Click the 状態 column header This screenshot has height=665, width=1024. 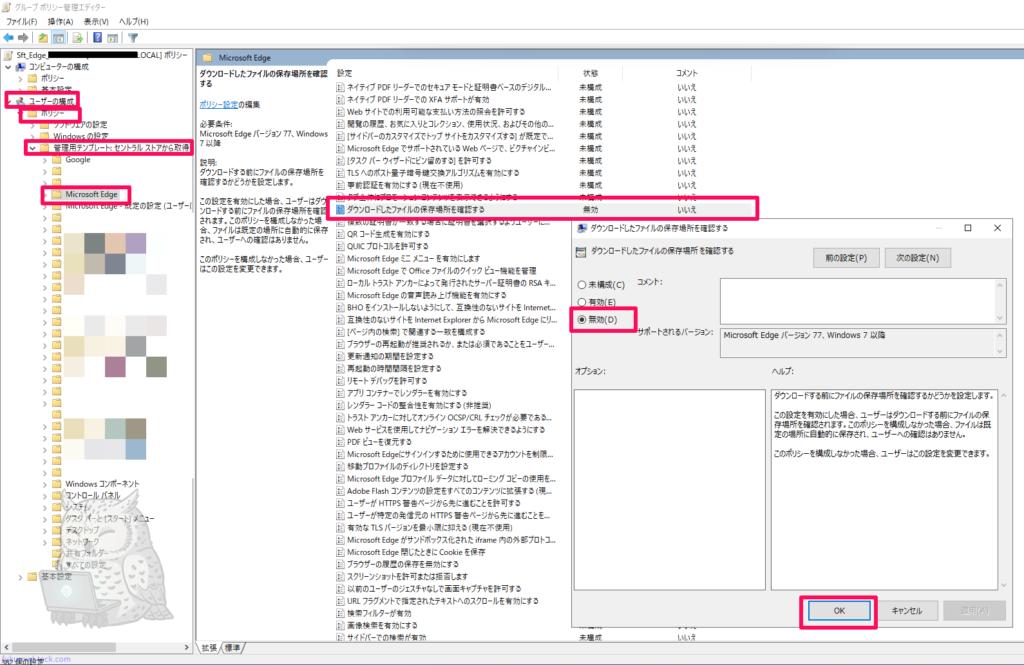[x=590, y=73]
